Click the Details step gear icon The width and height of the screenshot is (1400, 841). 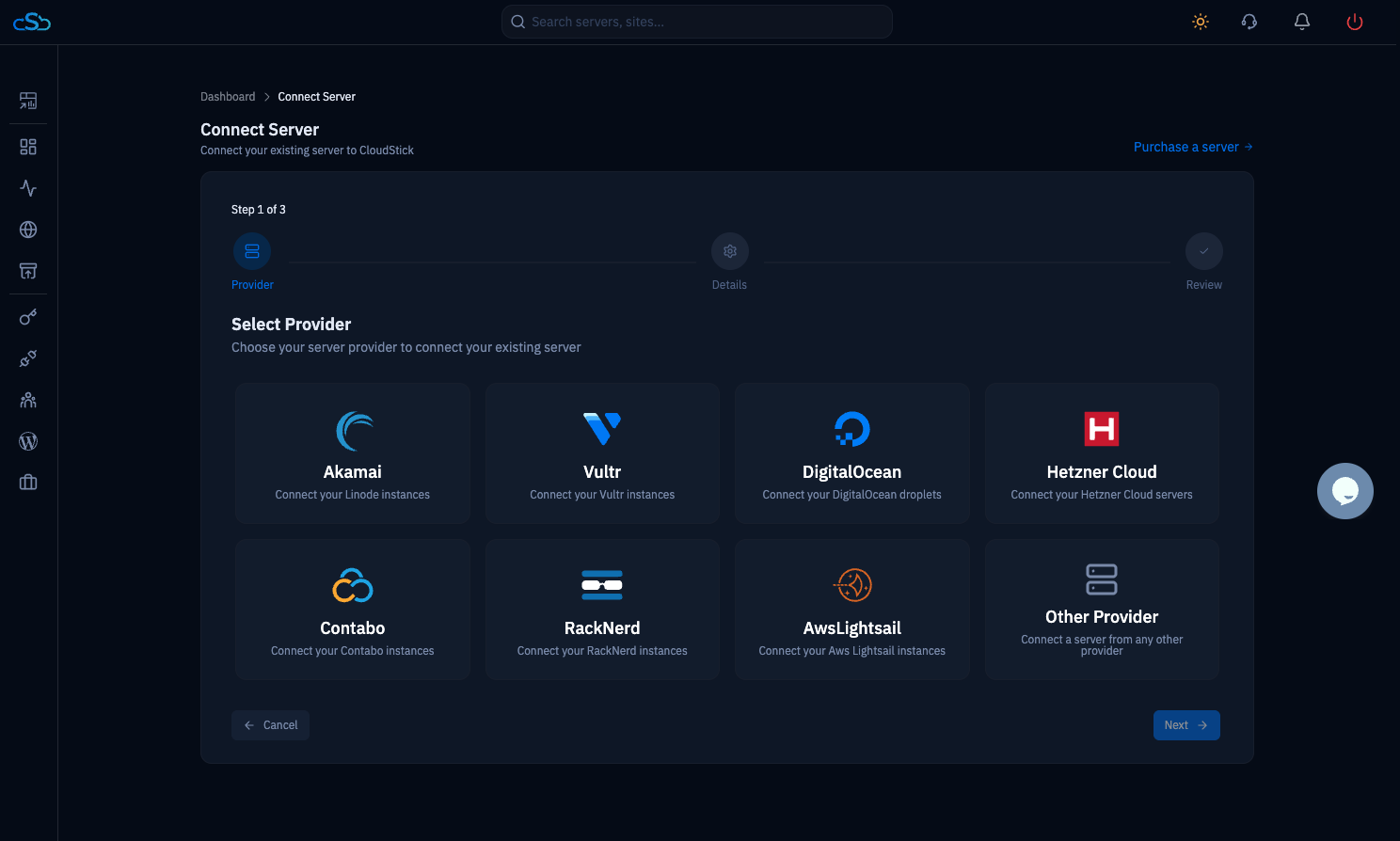click(x=730, y=251)
